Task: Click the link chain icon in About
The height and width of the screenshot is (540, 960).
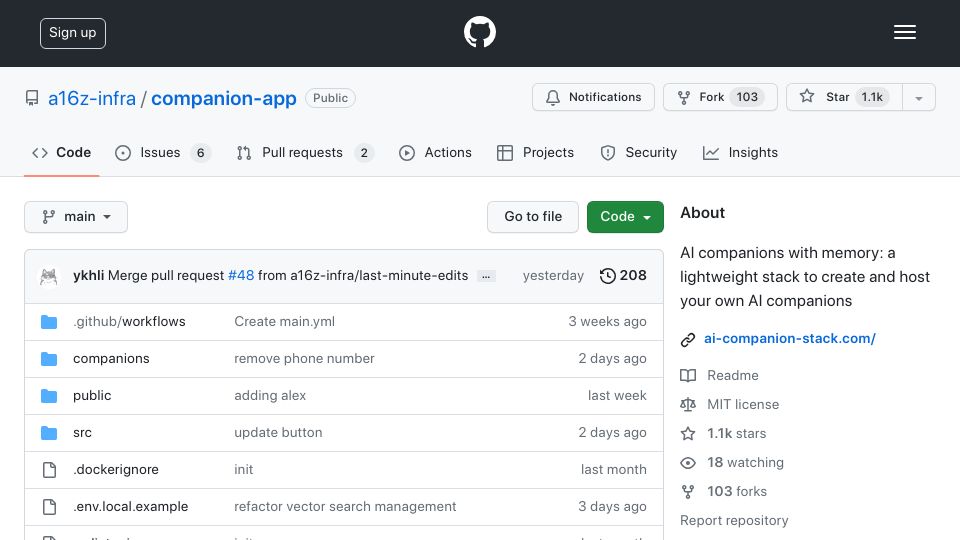Action: 688,339
